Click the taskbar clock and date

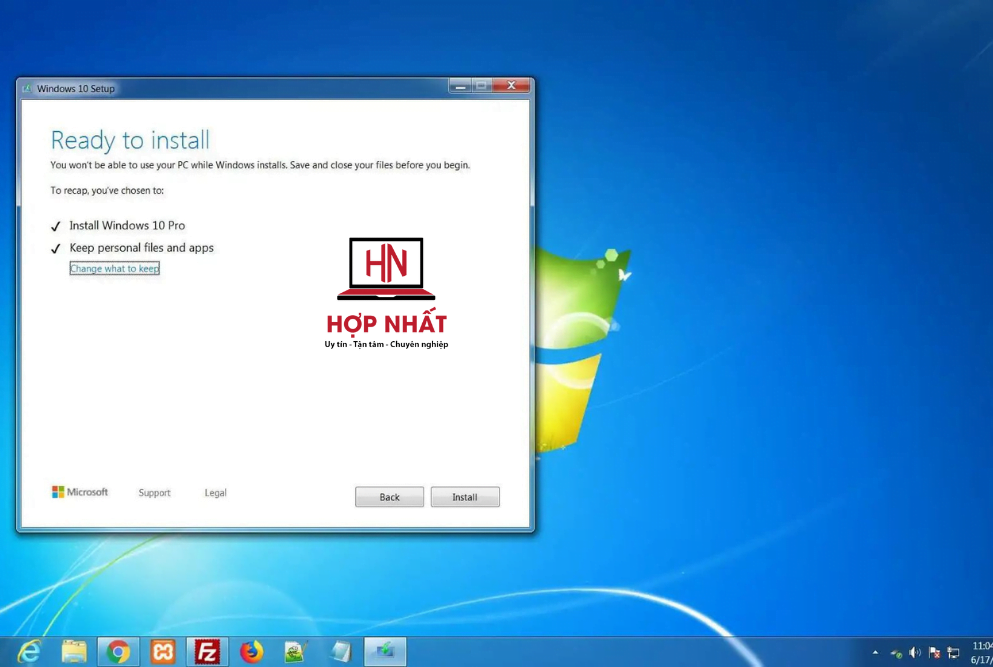pyautogui.click(x=981, y=652)
